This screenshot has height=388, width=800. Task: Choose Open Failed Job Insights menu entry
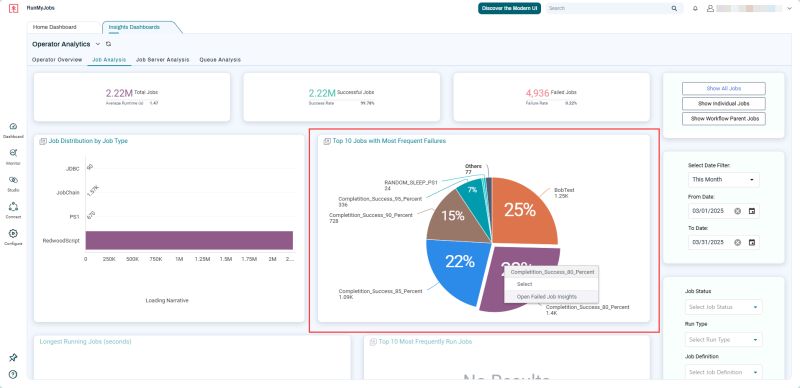point(546,297)
